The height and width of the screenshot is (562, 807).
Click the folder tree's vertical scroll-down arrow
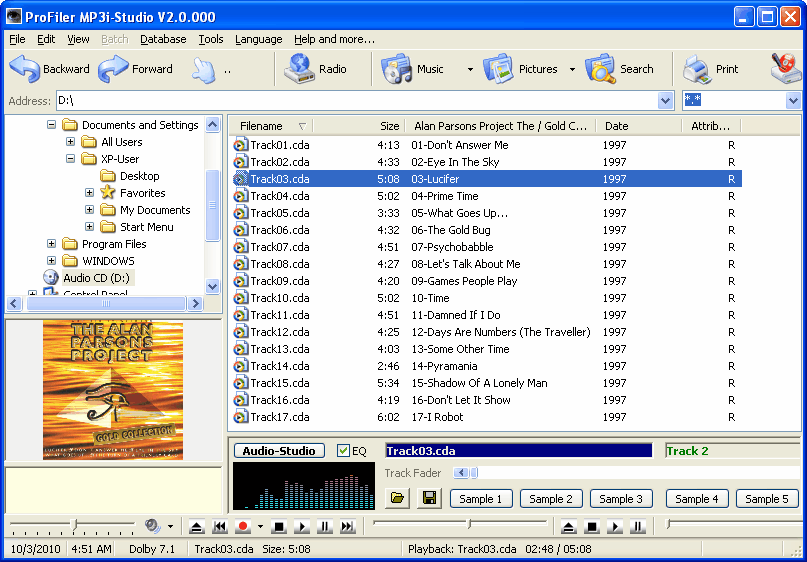[213, 287]
